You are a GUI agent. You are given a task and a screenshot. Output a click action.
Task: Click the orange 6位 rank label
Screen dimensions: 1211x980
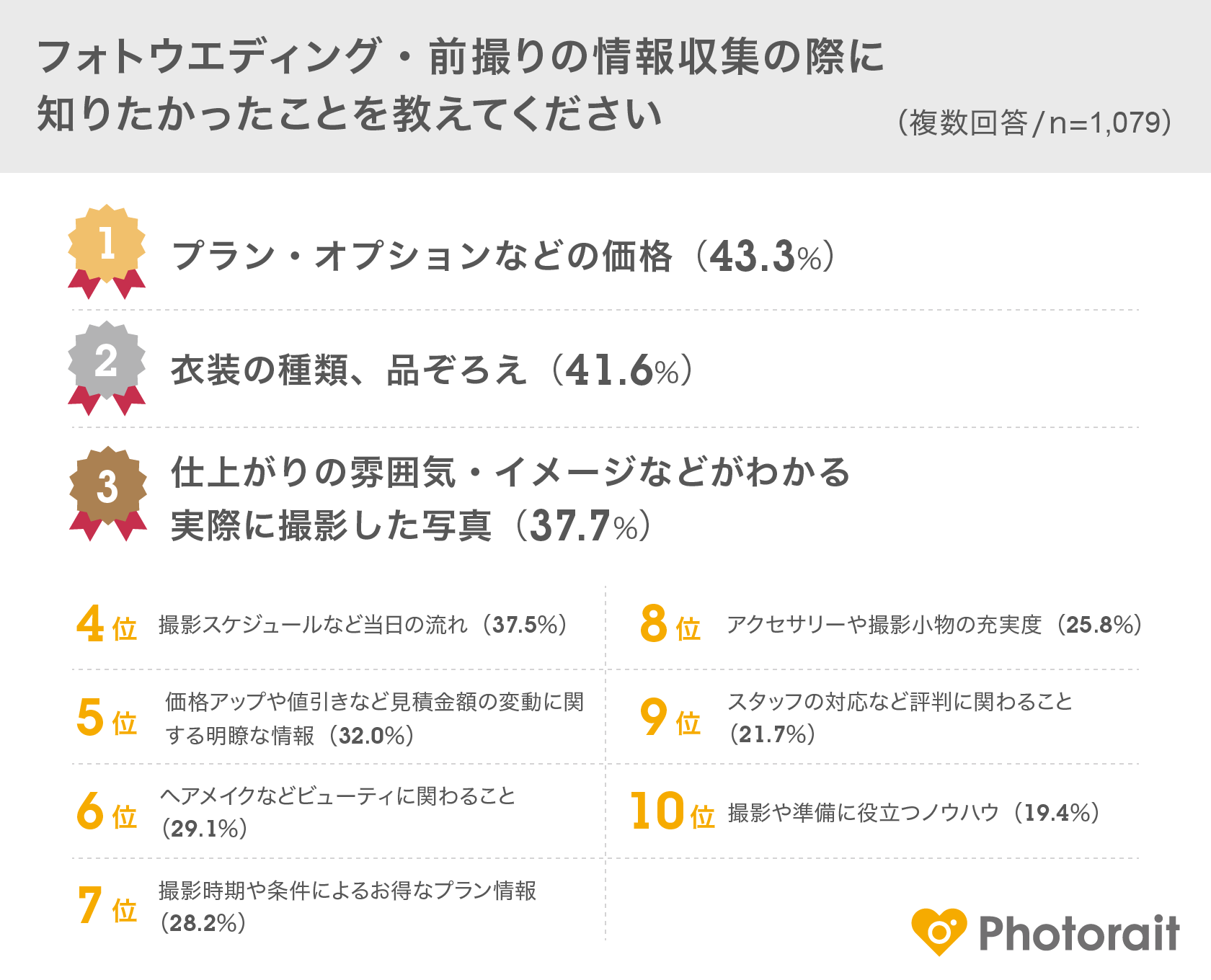(107, 813)
